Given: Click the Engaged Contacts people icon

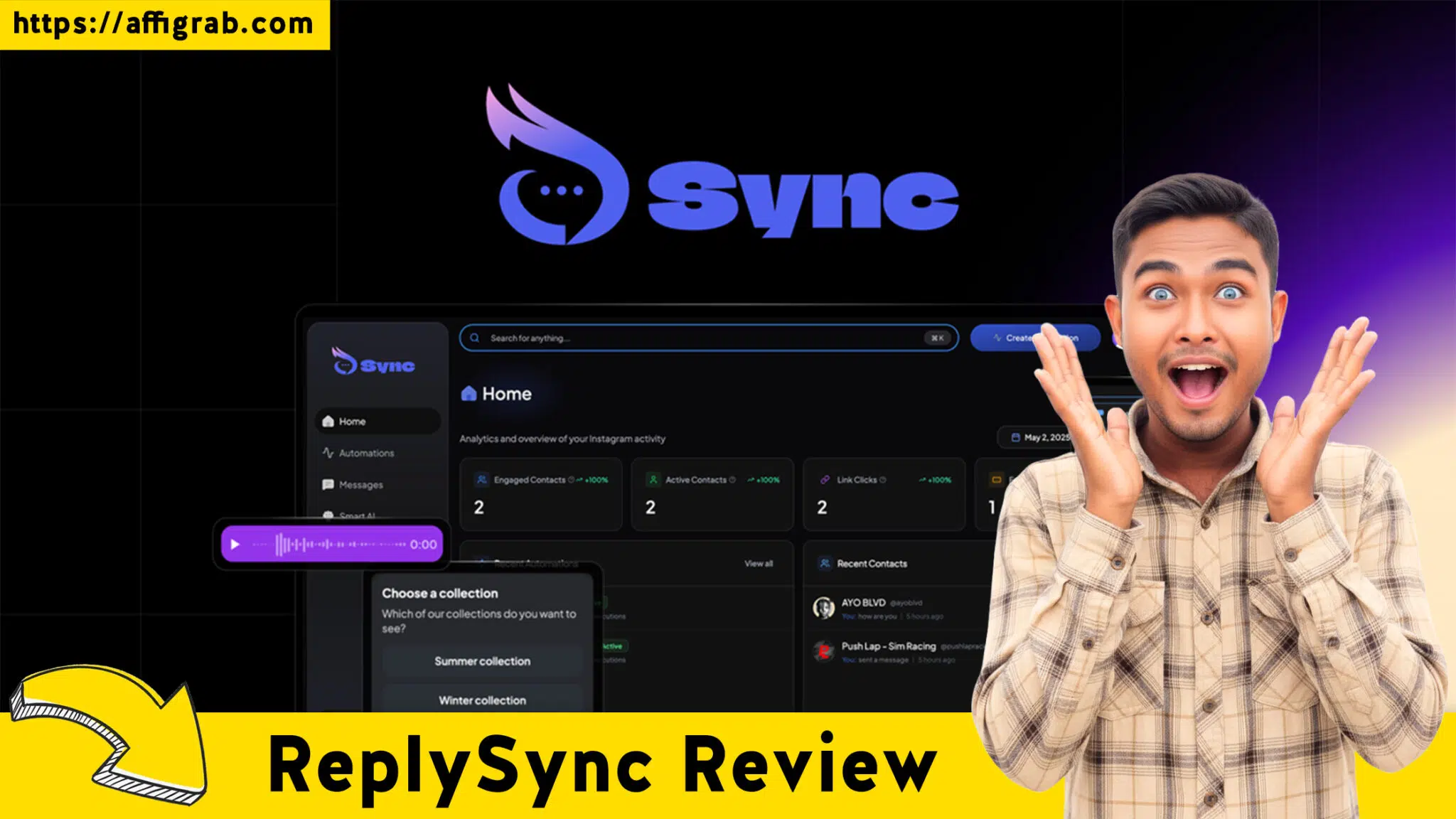Looking at the screenshot, I should point(482,480).
